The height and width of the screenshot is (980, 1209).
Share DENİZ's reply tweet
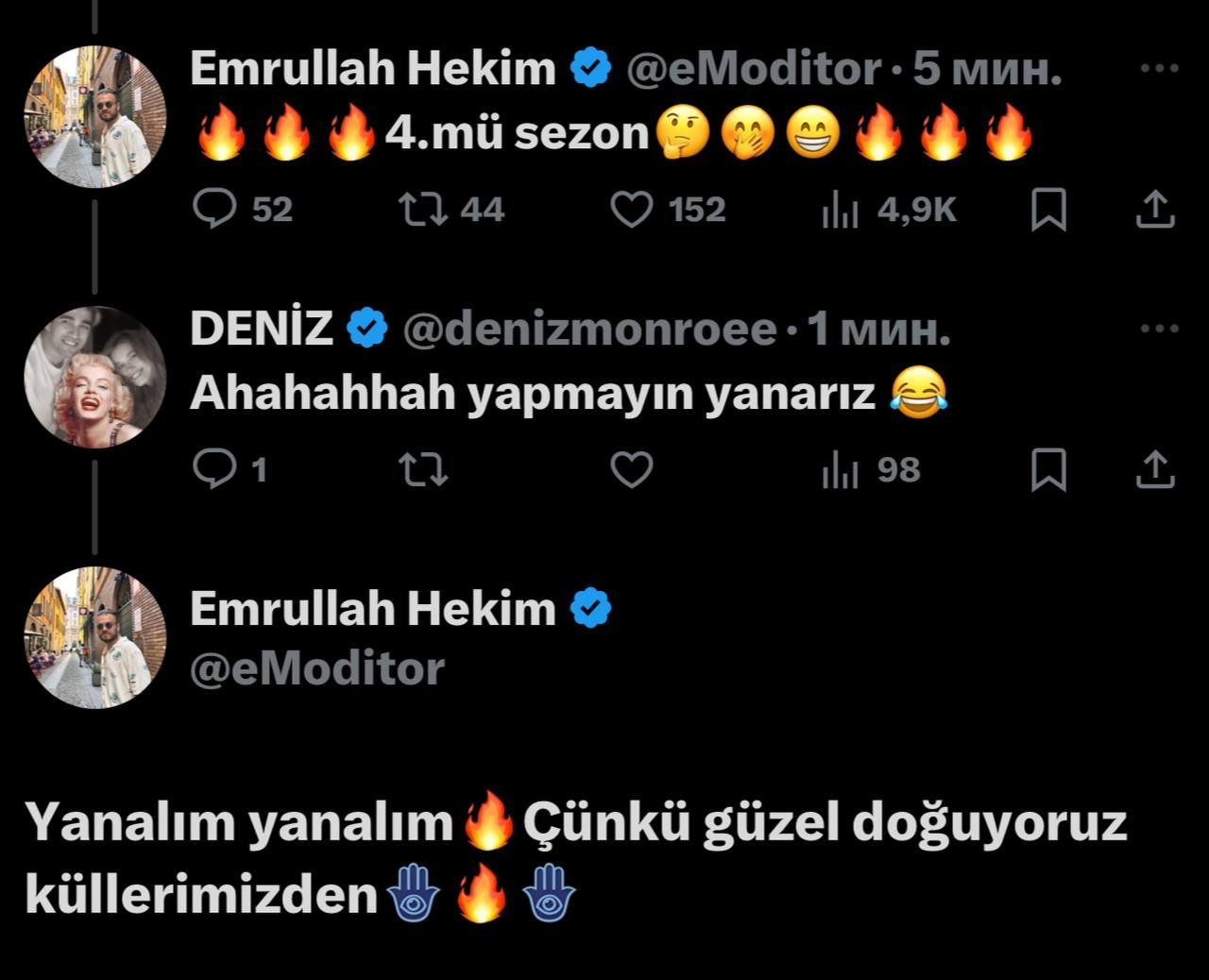coord(1154,469)
